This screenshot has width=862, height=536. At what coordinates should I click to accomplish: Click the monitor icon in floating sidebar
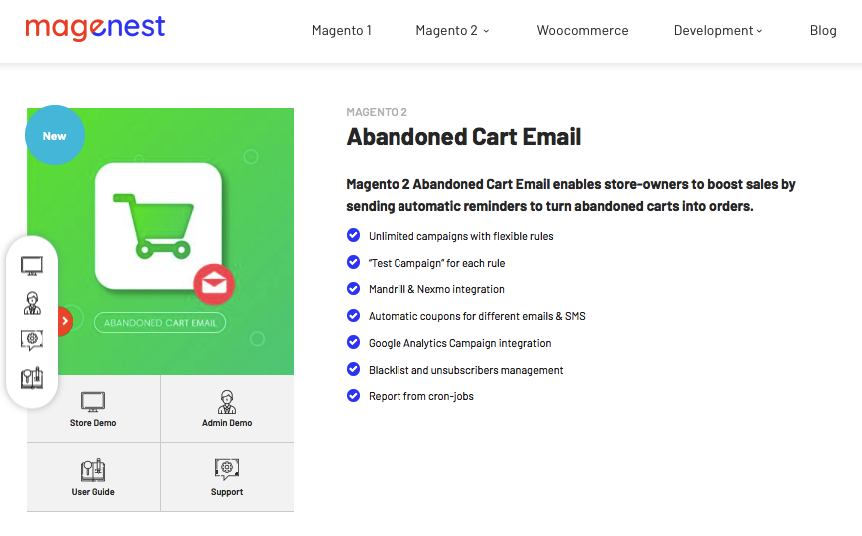[x=32, y=266]
